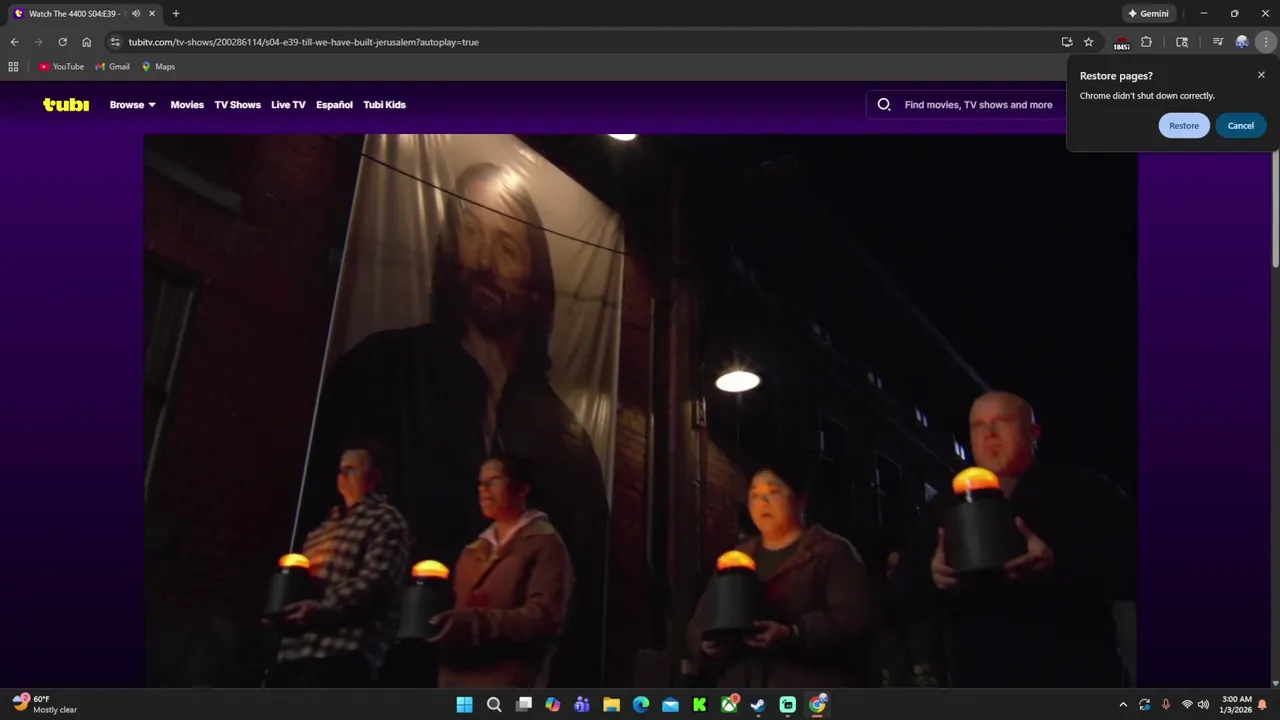Focus the Find movies search field
Viewport: 1280px width, 720px height.
pos(978,104)
